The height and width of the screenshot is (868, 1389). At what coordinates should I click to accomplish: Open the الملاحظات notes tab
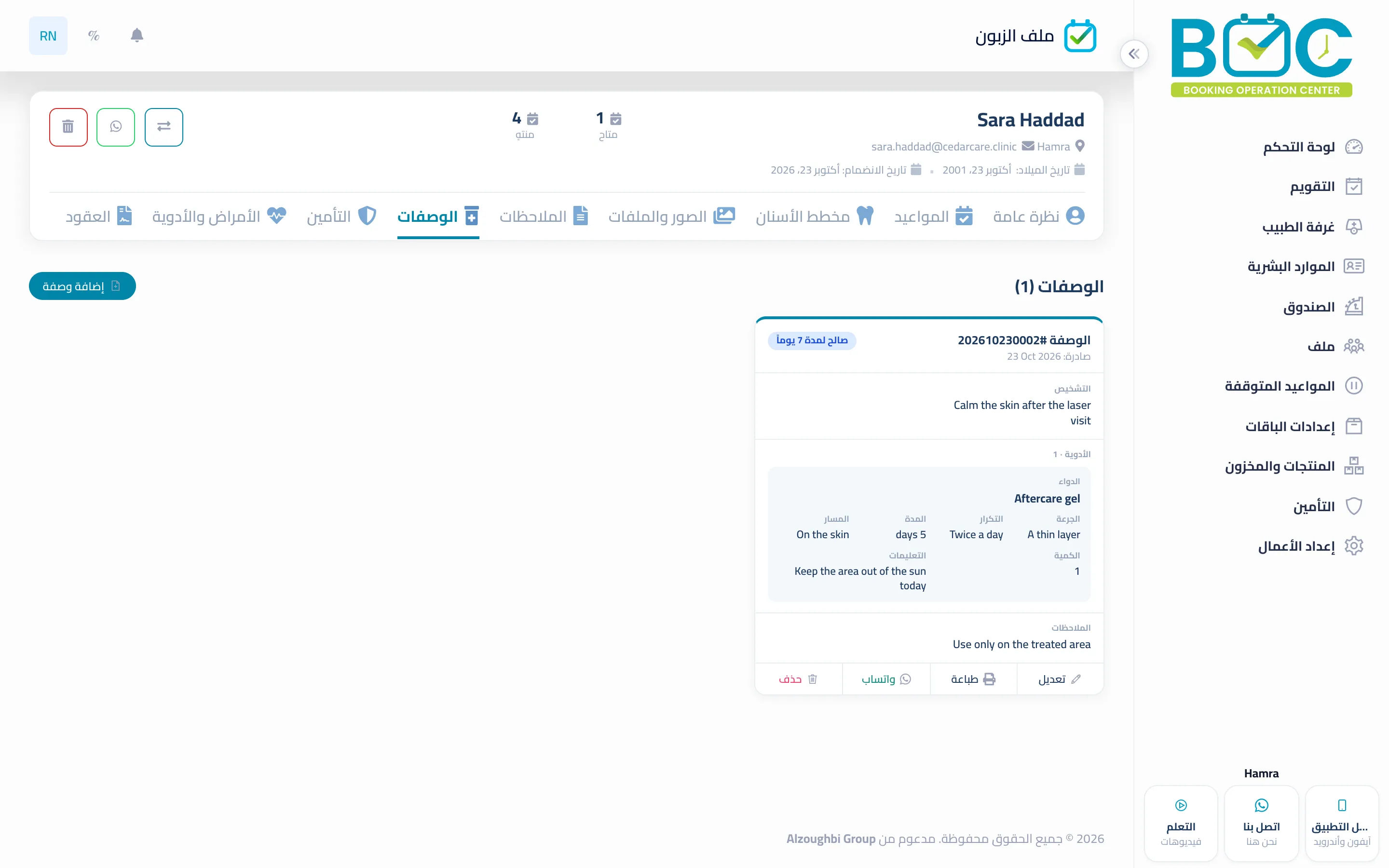(544, 217)
